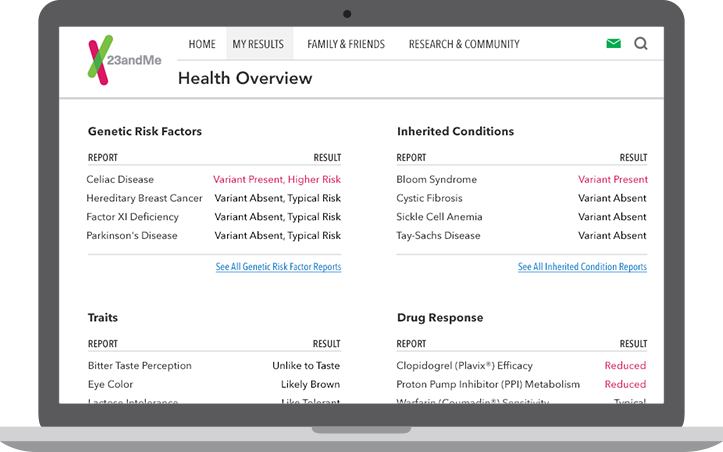Open the Hereditary Breast Cancer report
This screenshot has width=723, height=452.
(144, 198)
